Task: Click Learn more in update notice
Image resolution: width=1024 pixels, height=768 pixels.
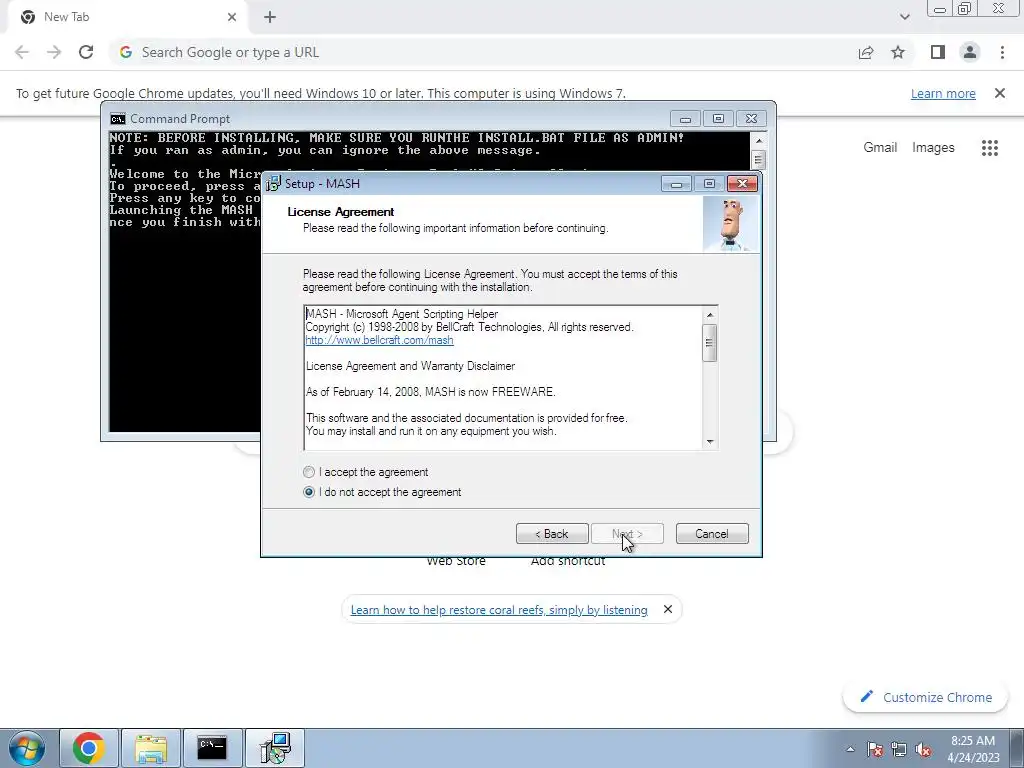Action: pos(943,93)
